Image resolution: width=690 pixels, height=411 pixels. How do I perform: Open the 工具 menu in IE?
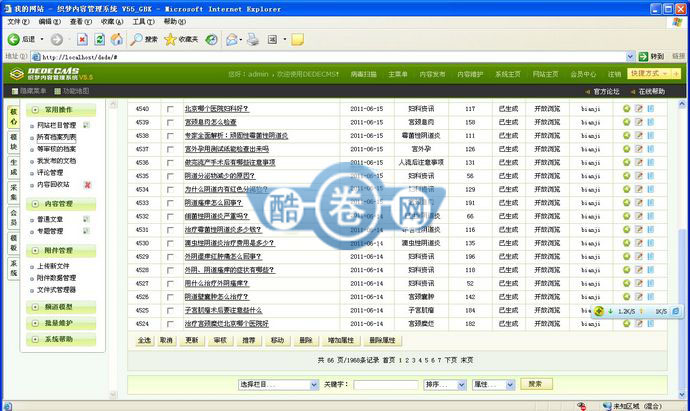tap(143, 22)
